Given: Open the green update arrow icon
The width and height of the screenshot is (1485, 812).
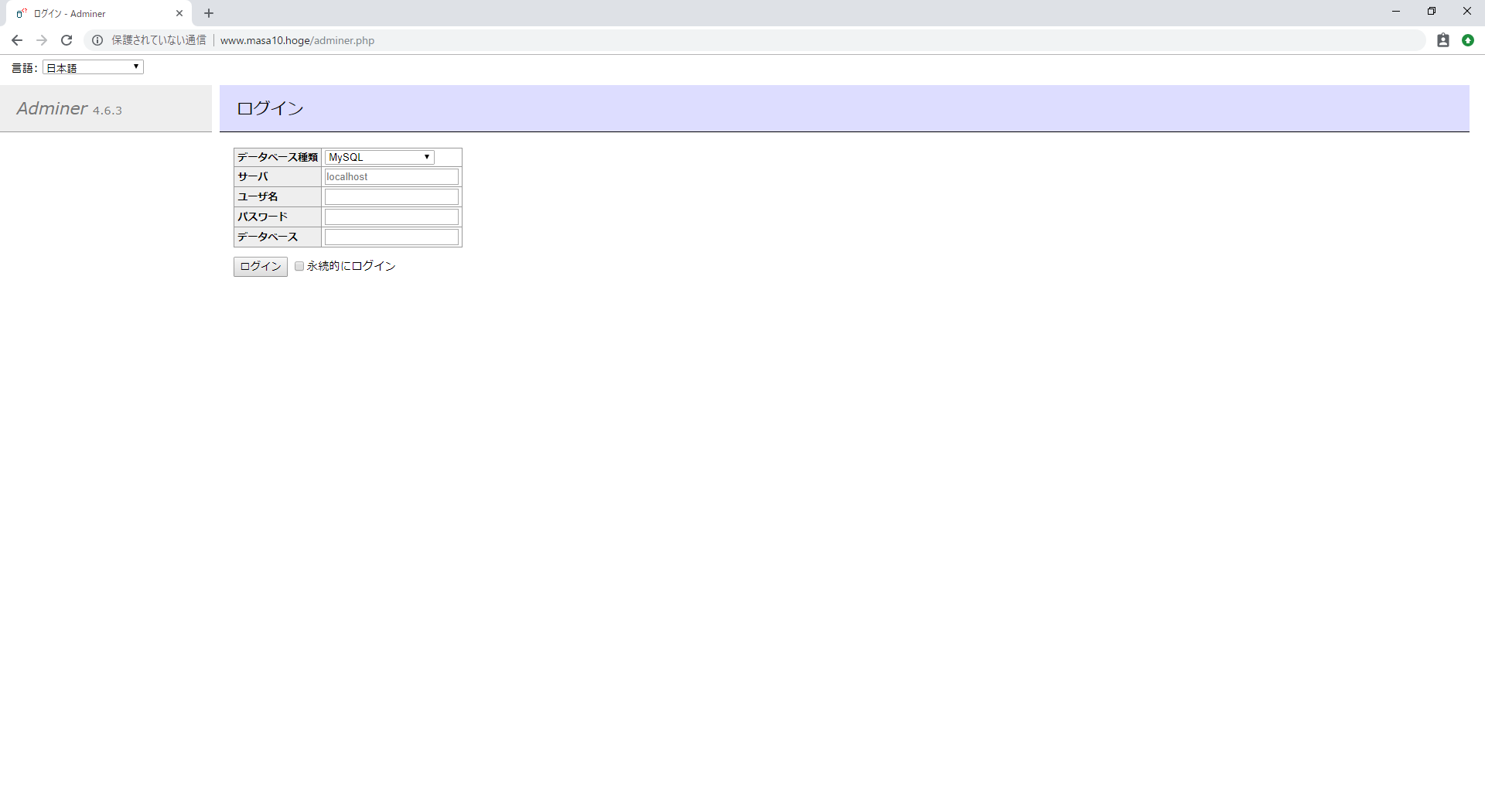Looking at the screenshot, I should coord(1468,40).
